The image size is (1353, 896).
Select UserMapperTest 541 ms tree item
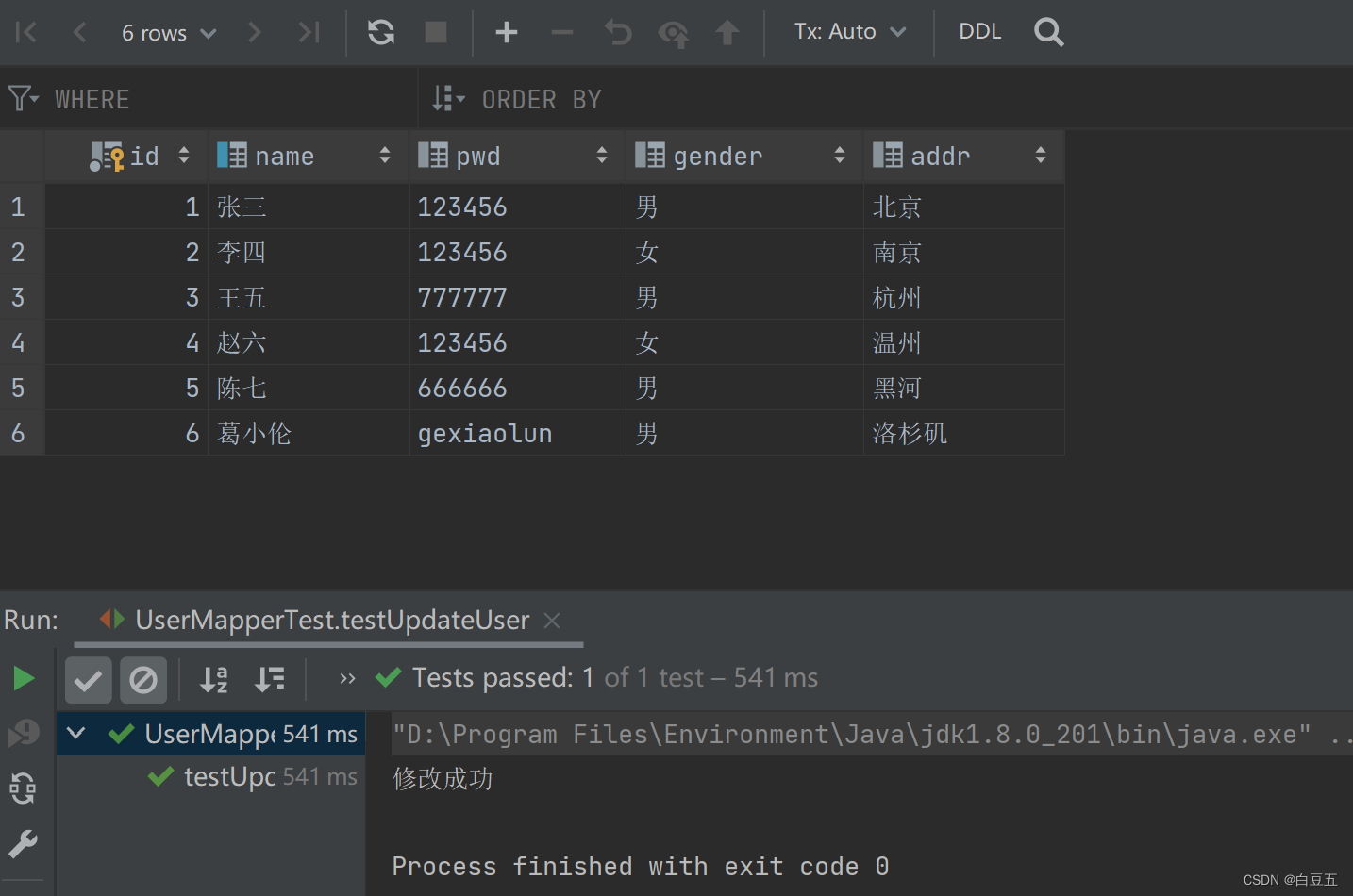click(x=211, y=734)
